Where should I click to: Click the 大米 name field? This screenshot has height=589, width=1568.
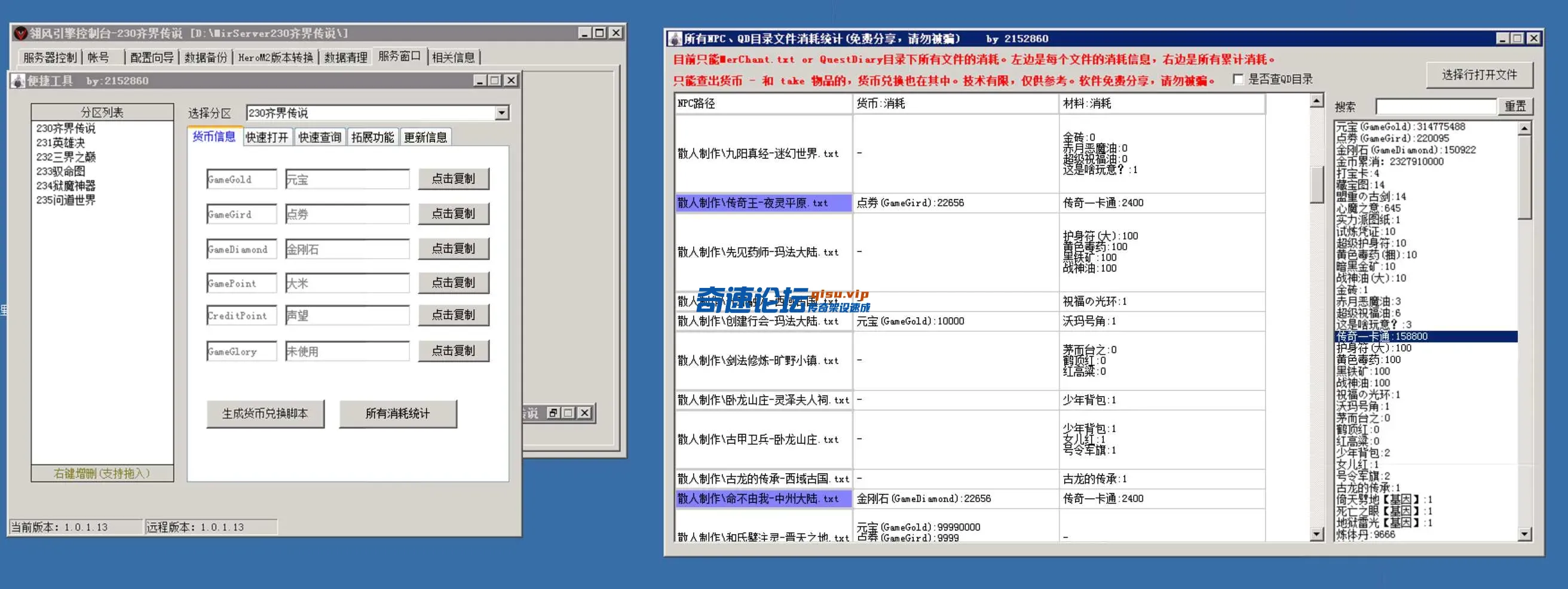click(347, 283)
